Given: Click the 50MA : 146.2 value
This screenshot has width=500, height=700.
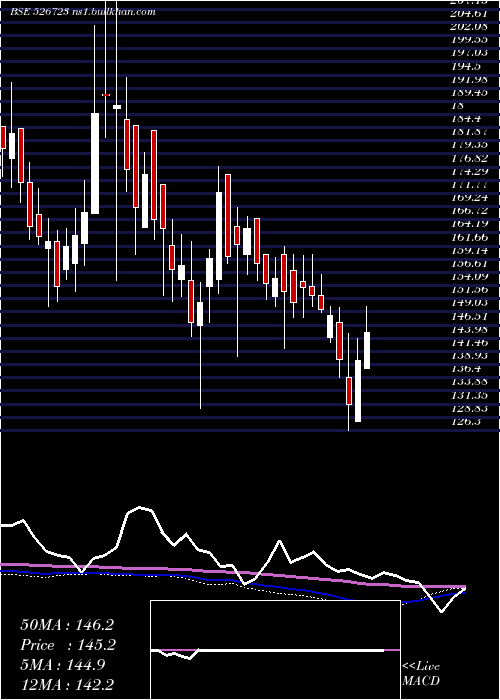Looking at the screenshot, I should point(67,625).
